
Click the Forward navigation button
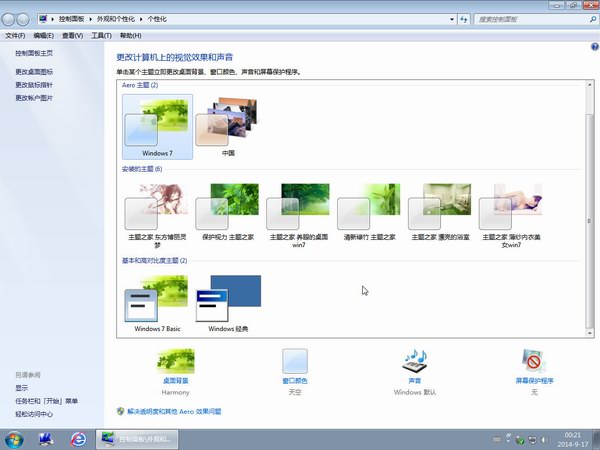[23, 20]
